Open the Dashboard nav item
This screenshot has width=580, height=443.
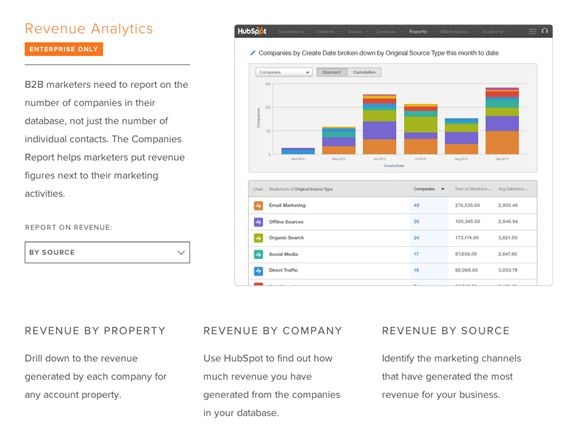tap(291, 31)
